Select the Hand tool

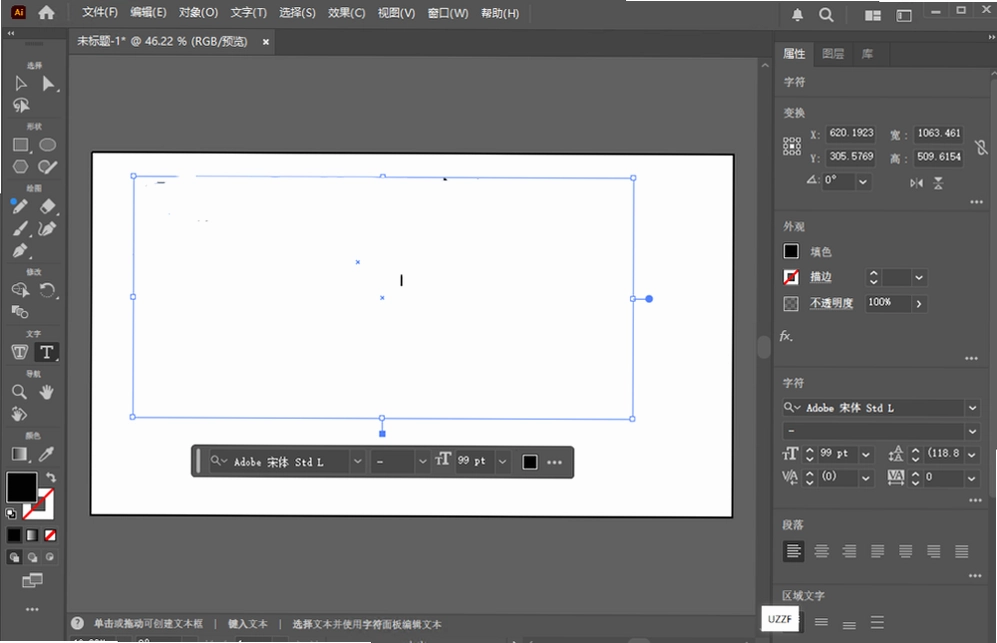click(x=46, y=392)
